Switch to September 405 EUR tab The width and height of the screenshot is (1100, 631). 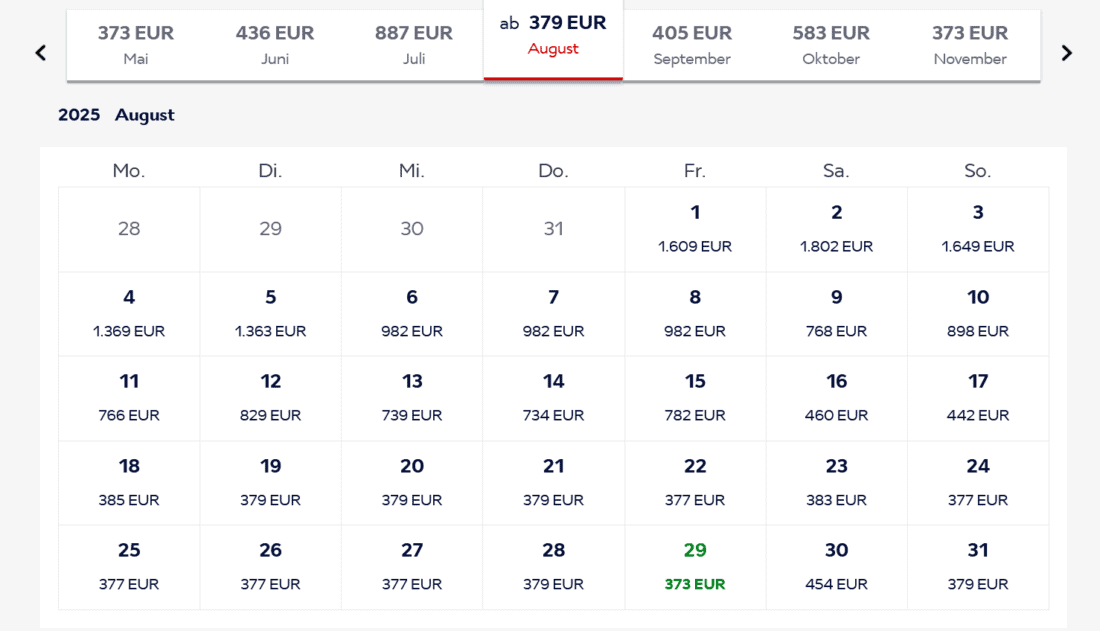(x=692, y=45)
